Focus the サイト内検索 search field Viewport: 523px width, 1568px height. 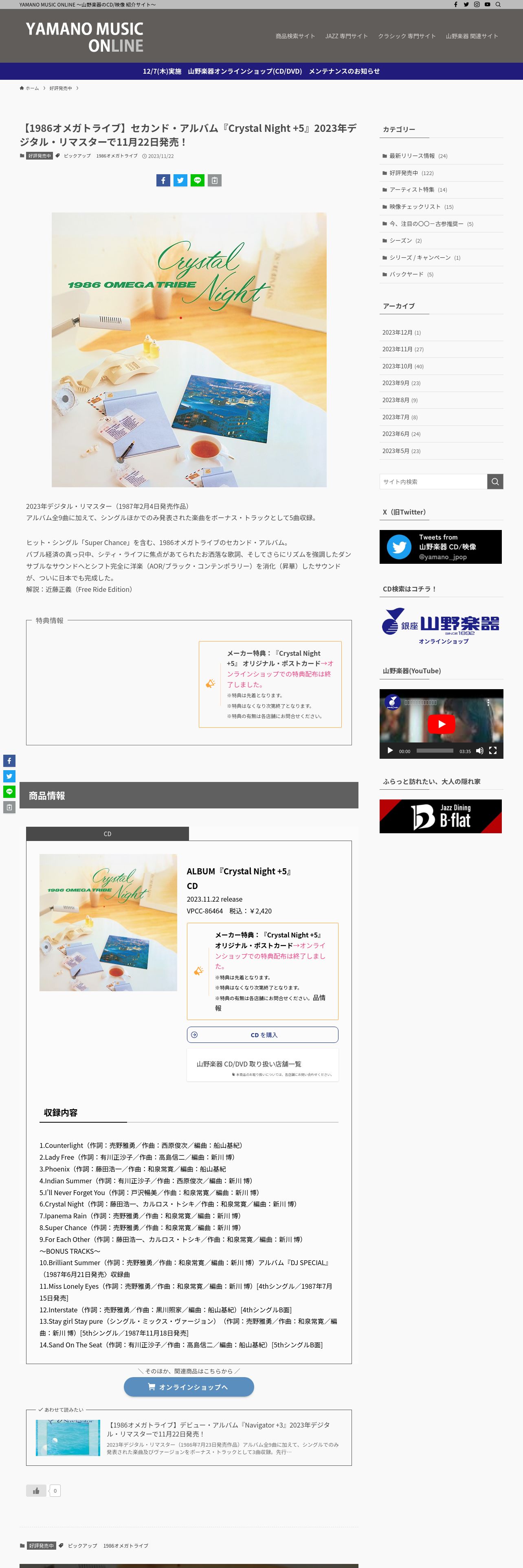[433, 482]
